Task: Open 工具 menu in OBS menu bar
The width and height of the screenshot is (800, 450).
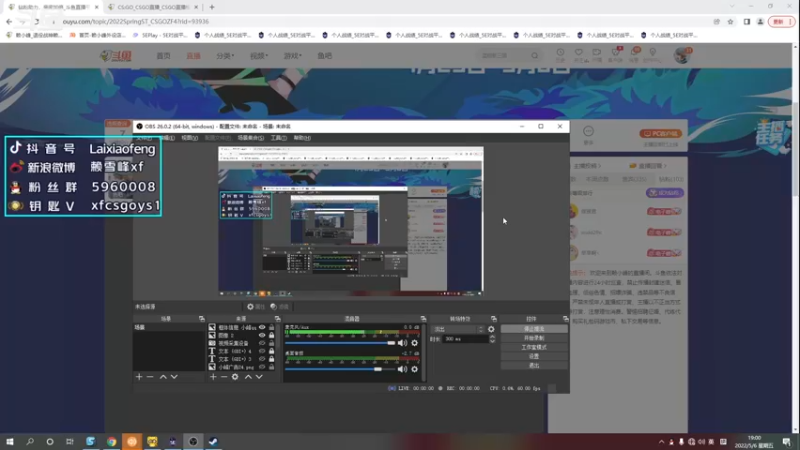Action: [x=279, y=138]
